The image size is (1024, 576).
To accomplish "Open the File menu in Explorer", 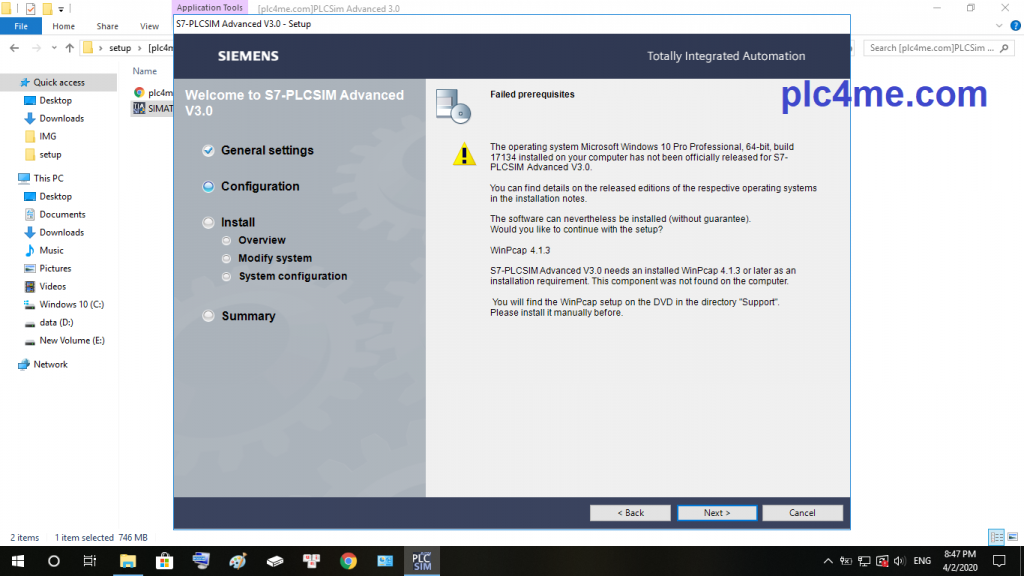I will [20, 27].
